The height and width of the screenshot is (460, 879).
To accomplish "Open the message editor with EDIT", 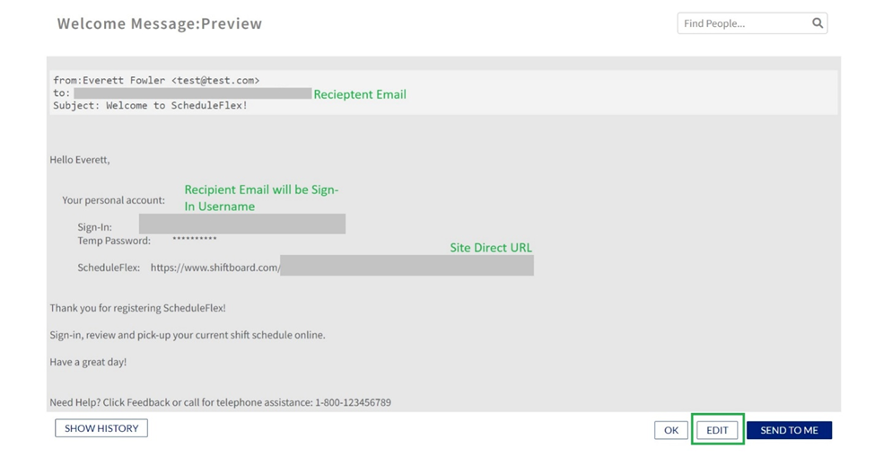I will (x=717, y=430).
